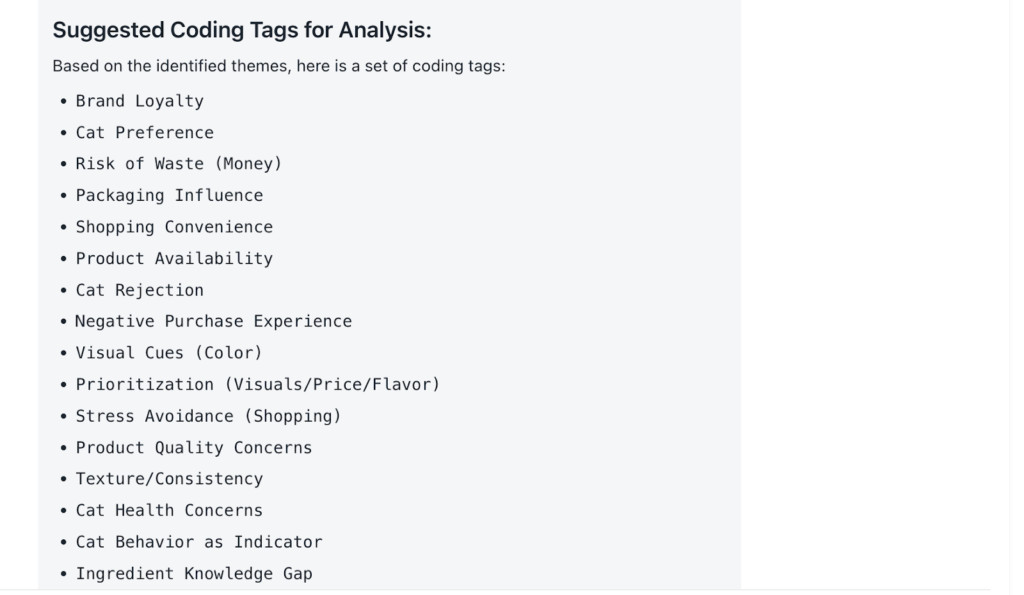Screen dimensions: 1024x595
Task: Click the "Shopping Convenience" tag
Action: point(174,227)
